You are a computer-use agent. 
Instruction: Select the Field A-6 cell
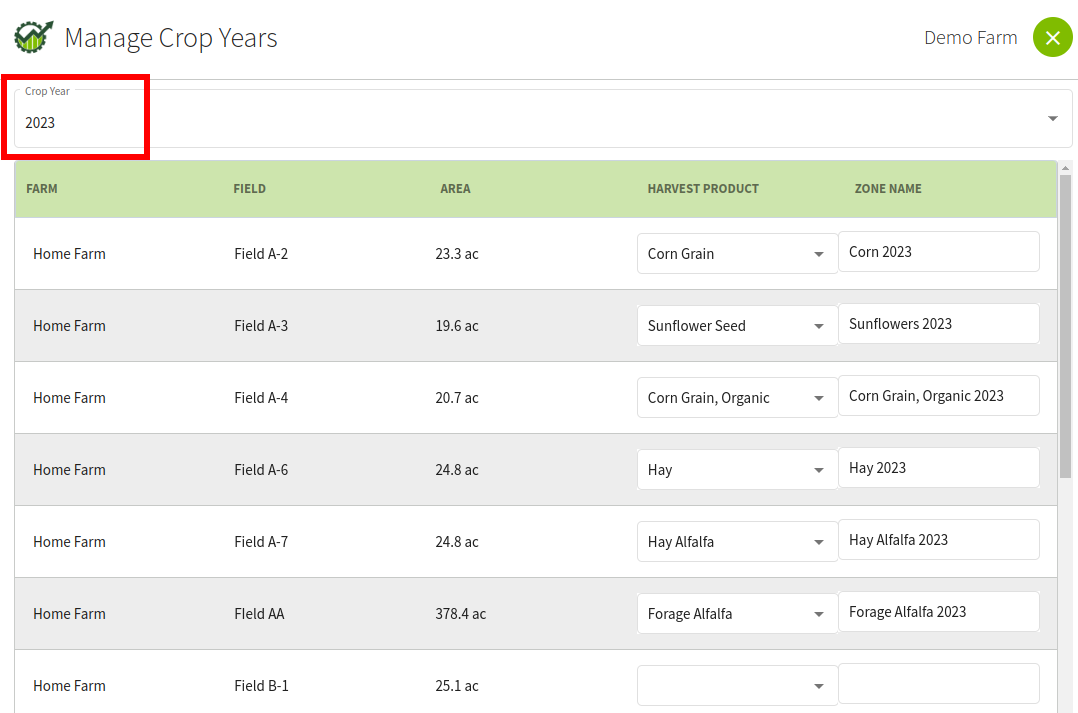(261, 470)
